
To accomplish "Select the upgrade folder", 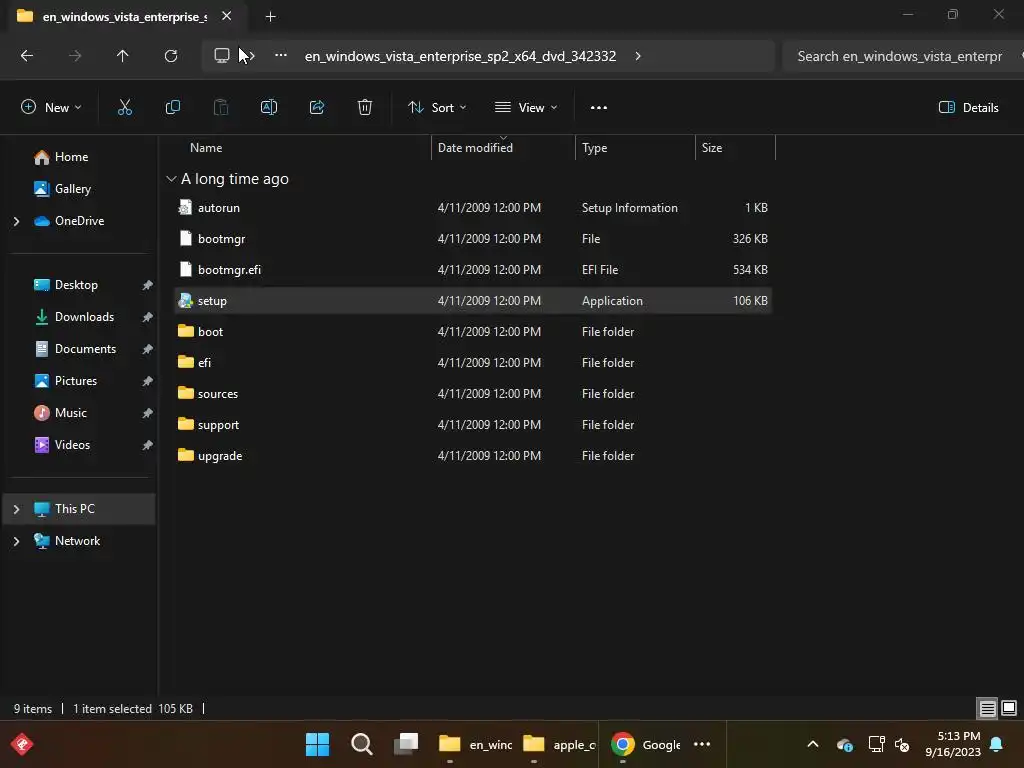I will click(x=473, y=456).
